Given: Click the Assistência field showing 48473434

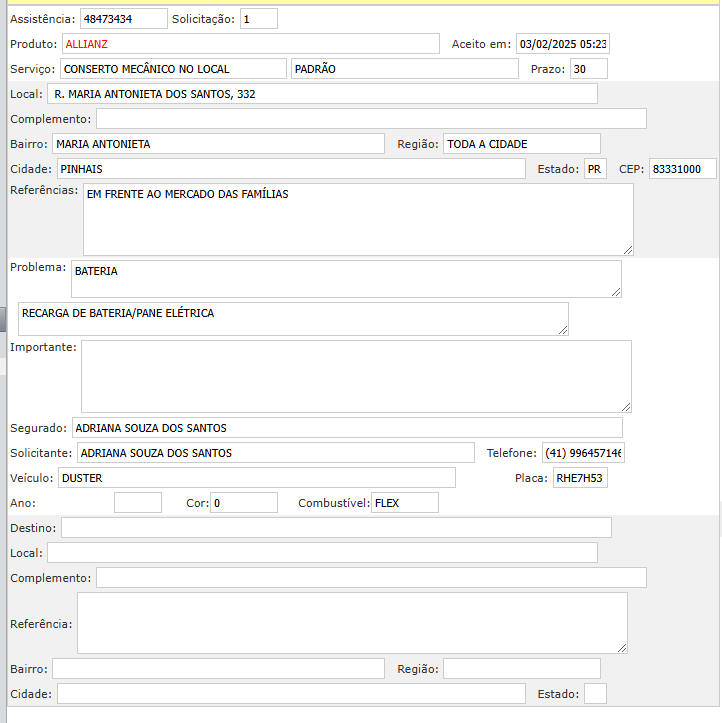Looking at the screenshot, I should click(123, 19).
